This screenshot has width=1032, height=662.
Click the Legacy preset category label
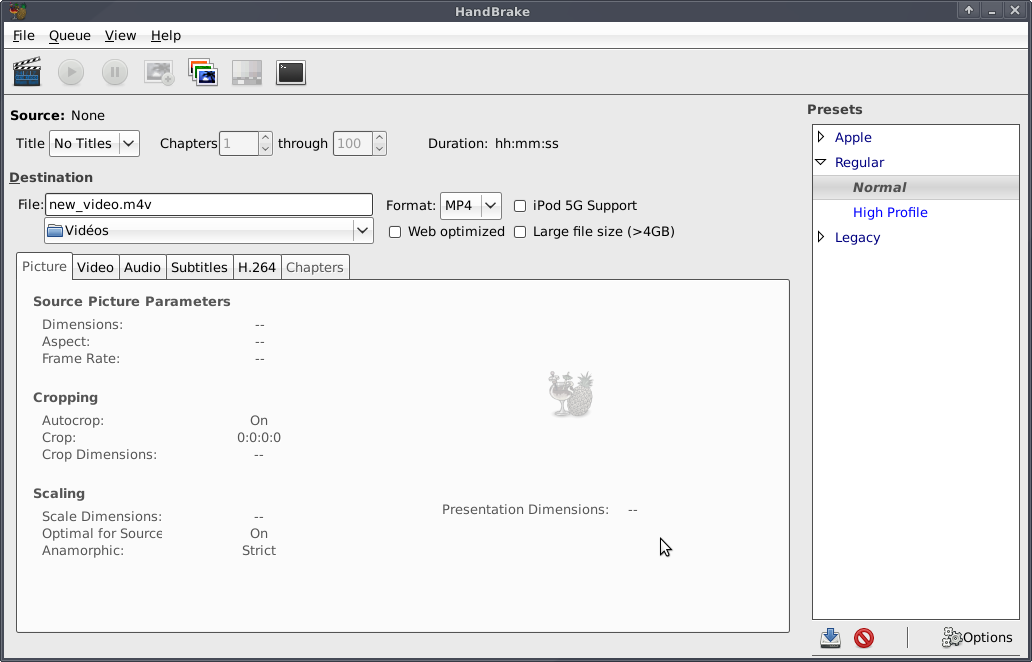(x=857, y=238)
